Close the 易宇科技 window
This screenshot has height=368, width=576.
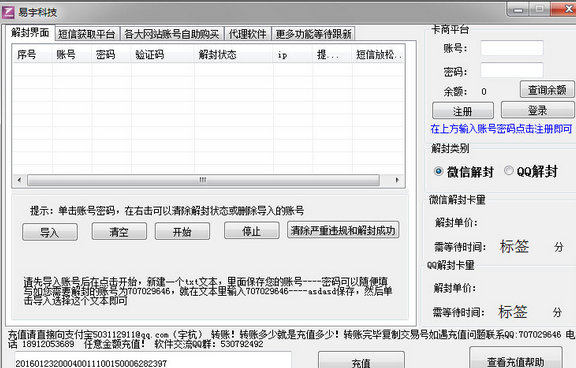(565, 9)
